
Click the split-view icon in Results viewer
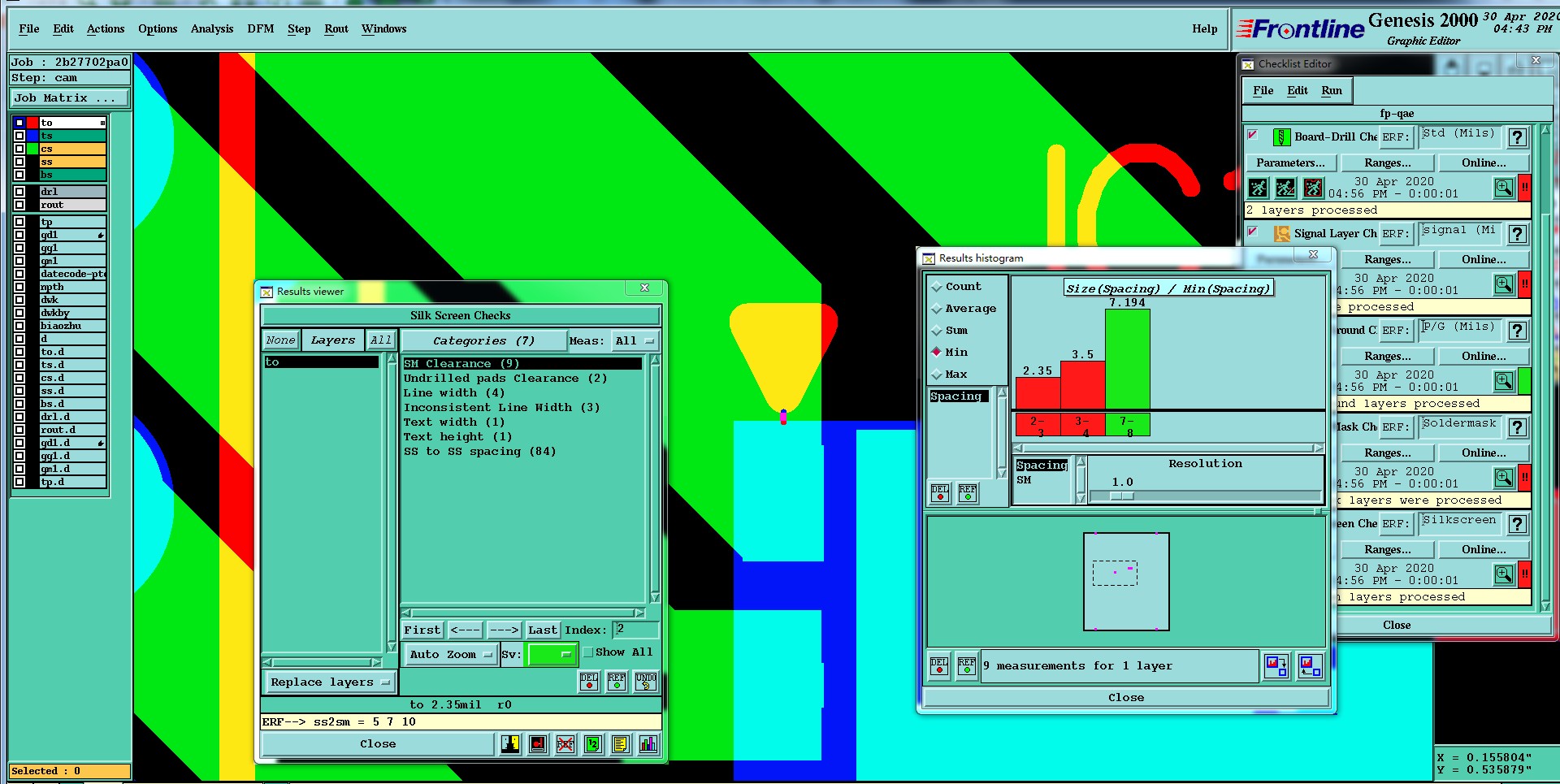coord(510,743)
